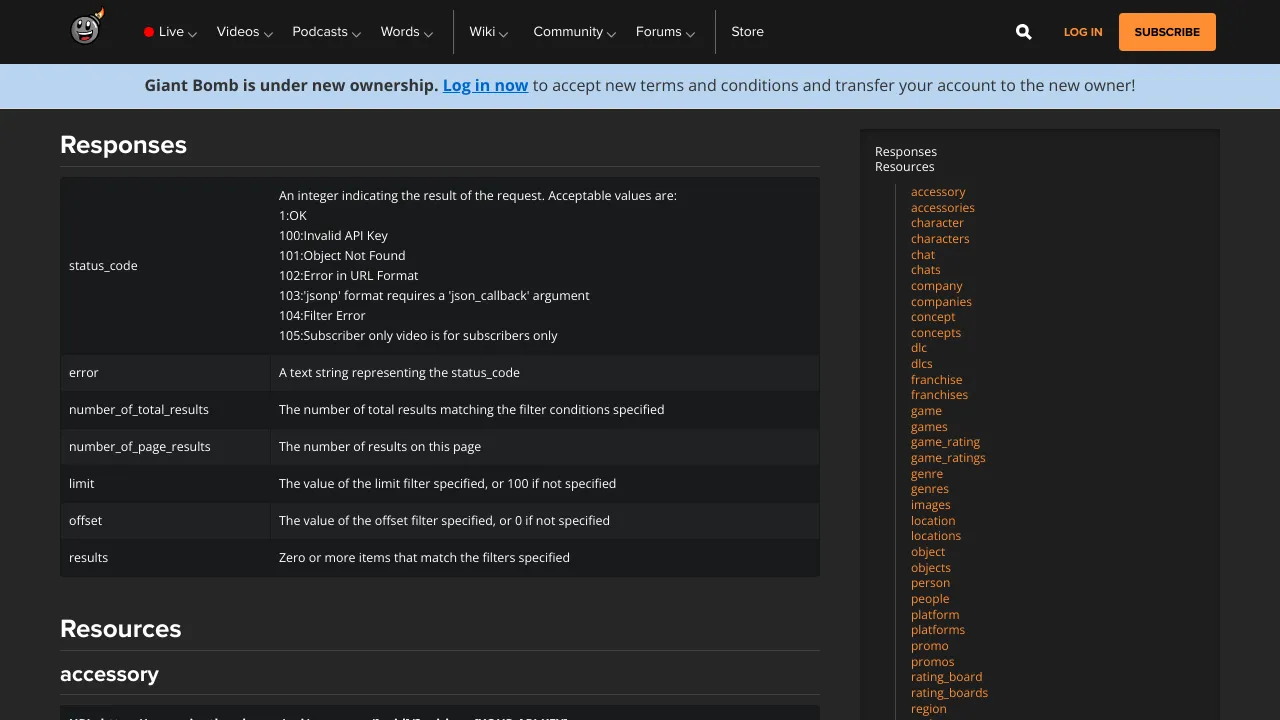
Task: Open the promo sidebar link
Action: pyautogui.click(x=930, y=646)
